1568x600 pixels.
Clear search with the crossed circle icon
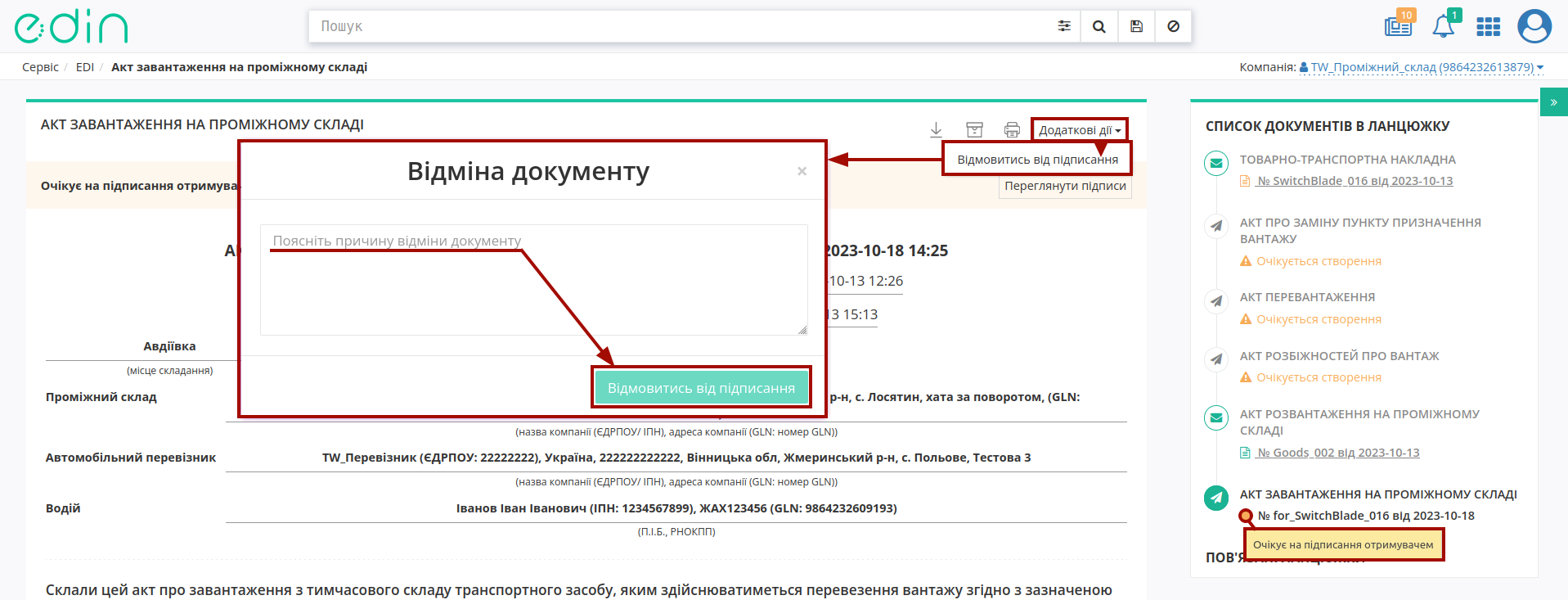(x=1173, y=26)
